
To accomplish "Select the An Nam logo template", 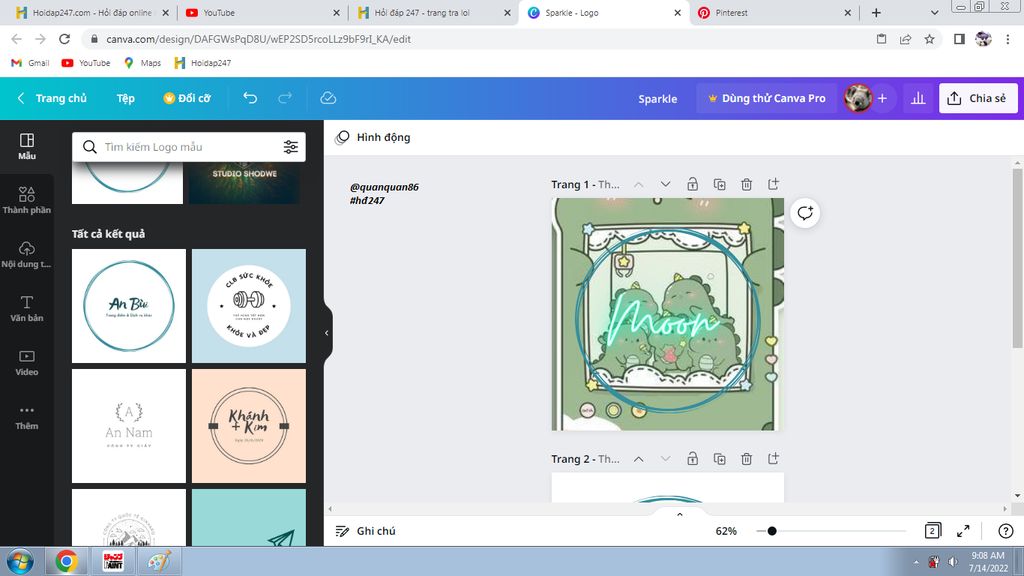I will [x=129, y=426].
